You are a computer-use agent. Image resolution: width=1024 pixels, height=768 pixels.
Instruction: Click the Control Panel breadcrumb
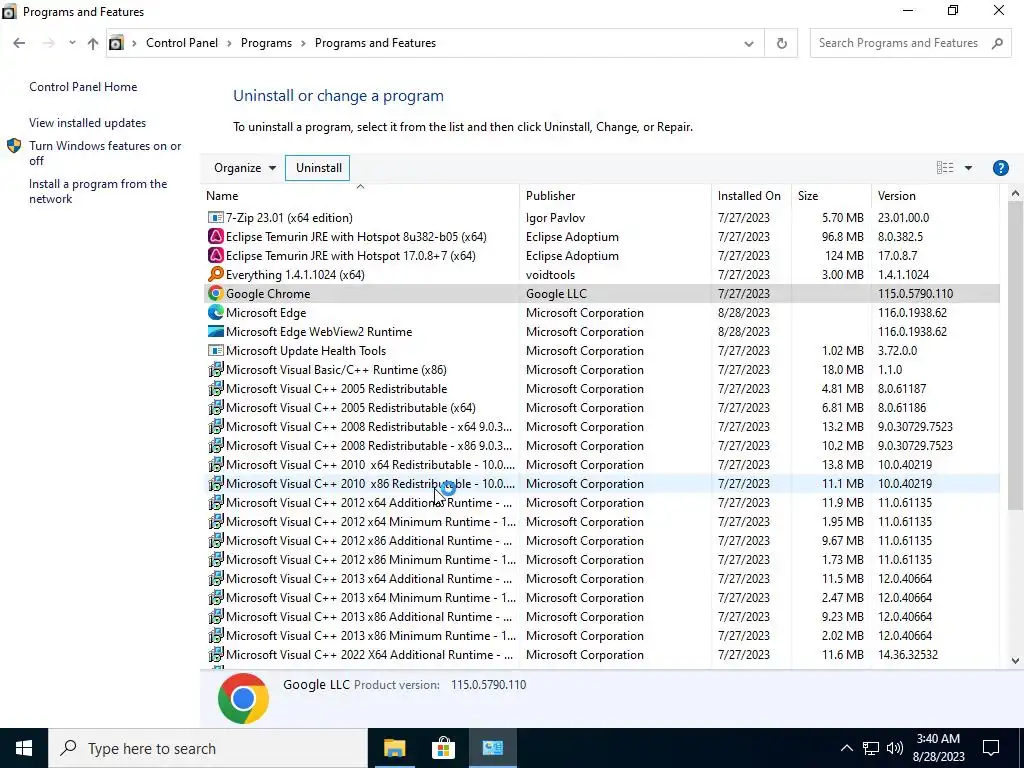[182, 43]
